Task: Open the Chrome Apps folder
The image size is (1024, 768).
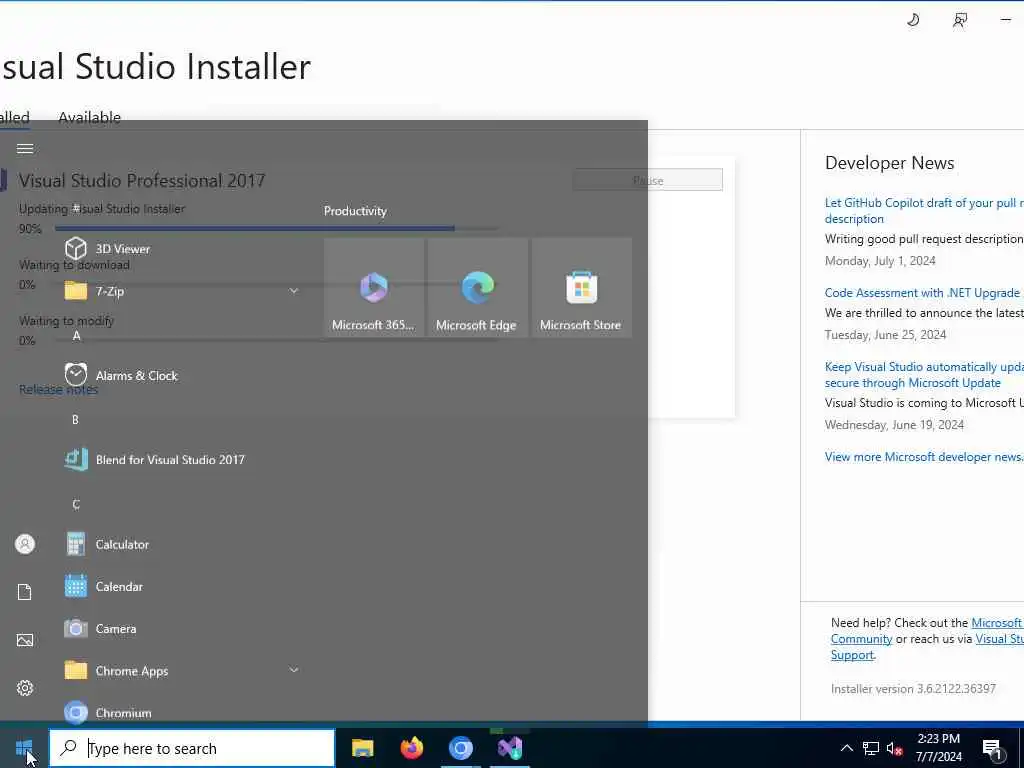Action: 183,671
